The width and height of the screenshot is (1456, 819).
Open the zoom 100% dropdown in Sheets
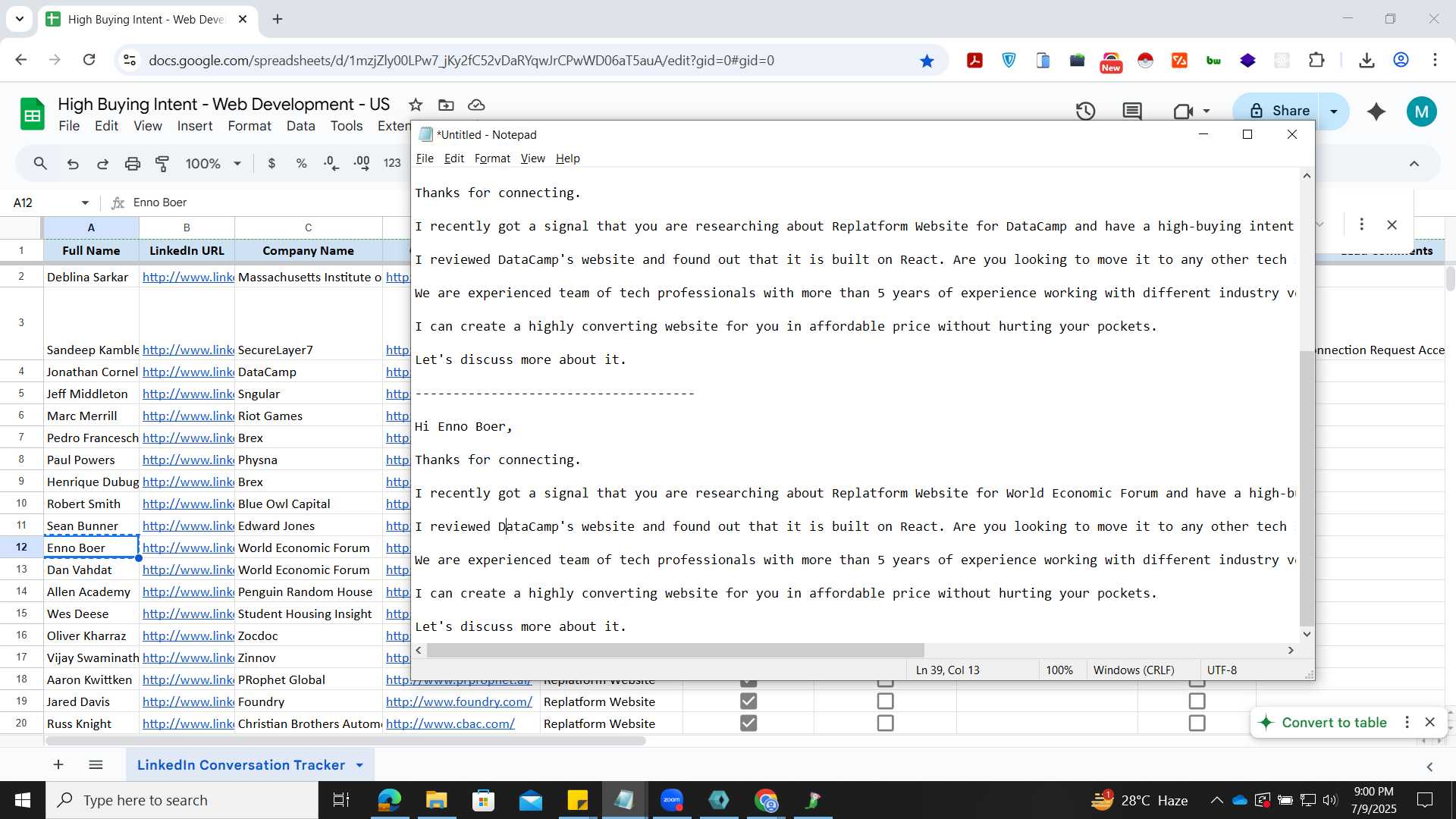pyautogui.click(x=214, y=163)
